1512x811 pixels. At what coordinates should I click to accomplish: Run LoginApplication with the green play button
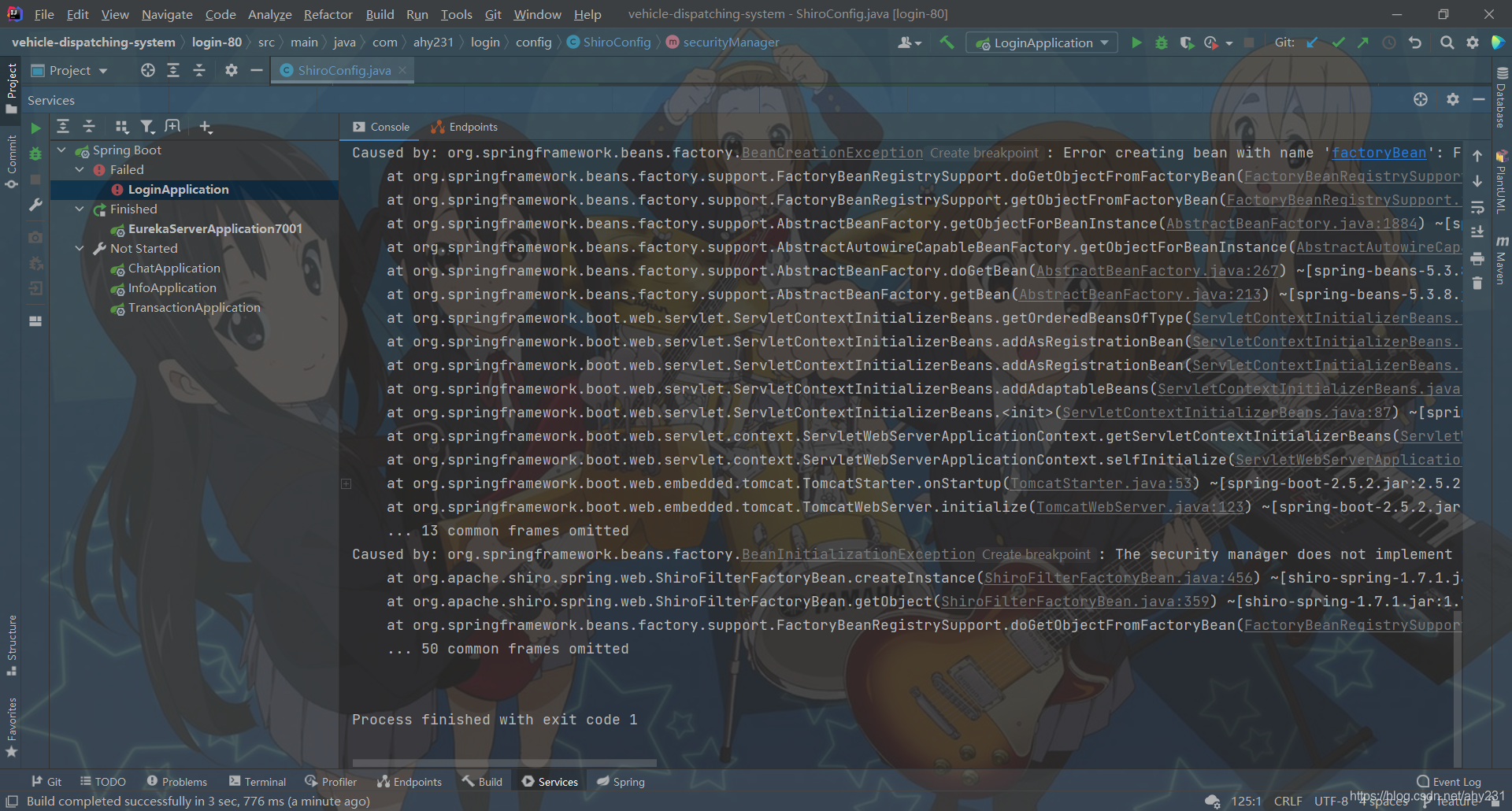[x=1136, y=43]
